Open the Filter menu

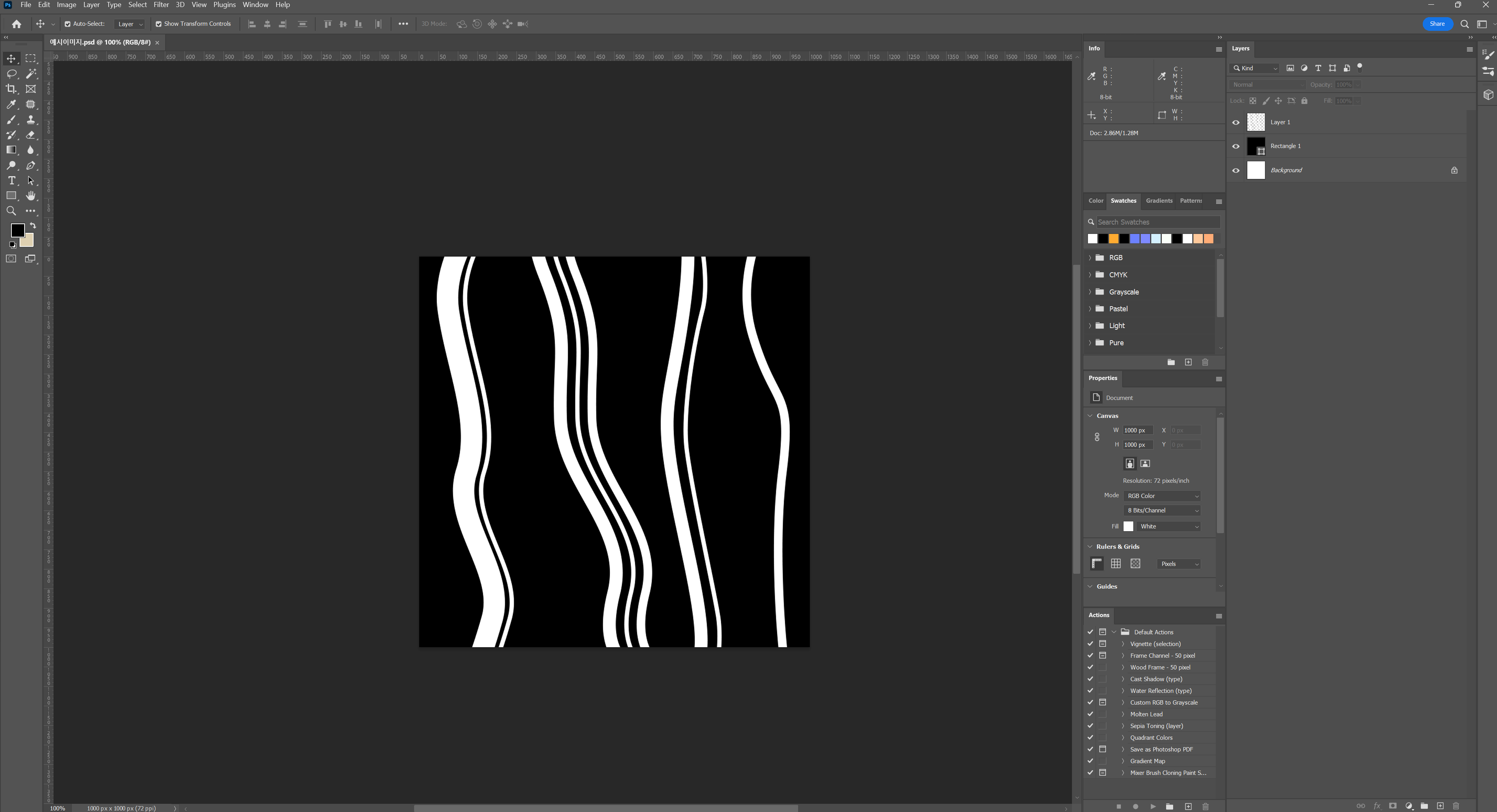click(x=161, y=5)
